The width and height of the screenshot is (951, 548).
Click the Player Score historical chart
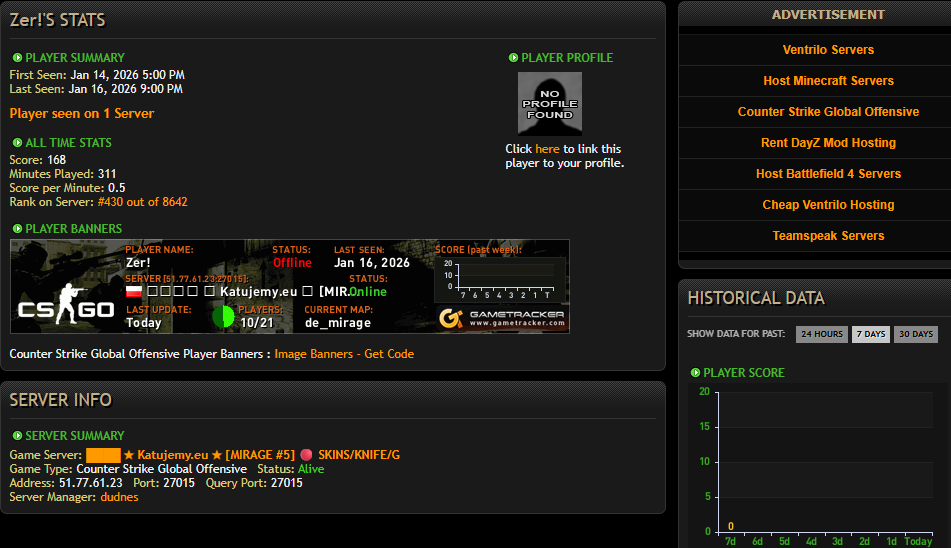tap(819, 464)
